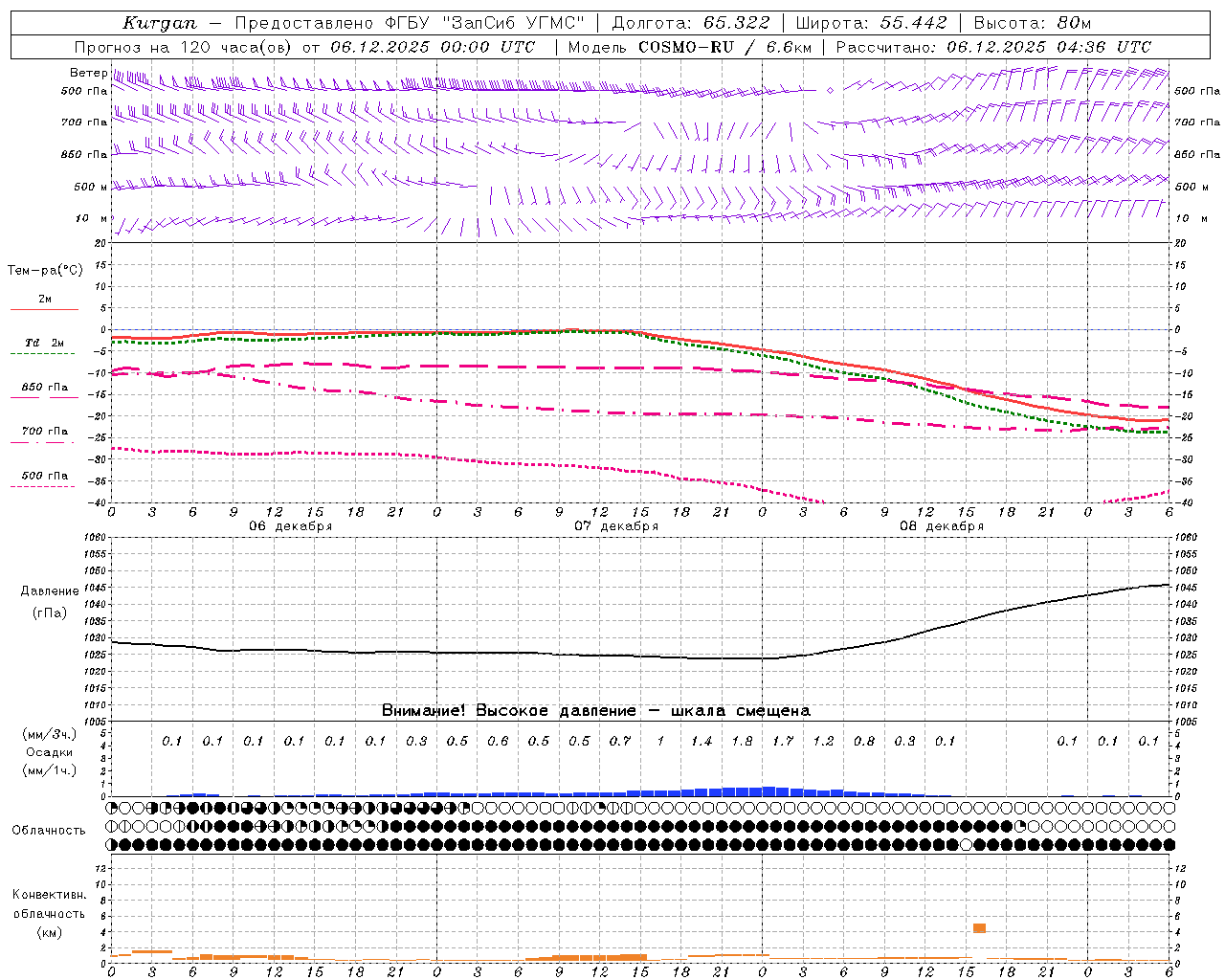Click the "Широта: 55.442" latitude value
Screen dimensions: 1225x980
[872, 23]
